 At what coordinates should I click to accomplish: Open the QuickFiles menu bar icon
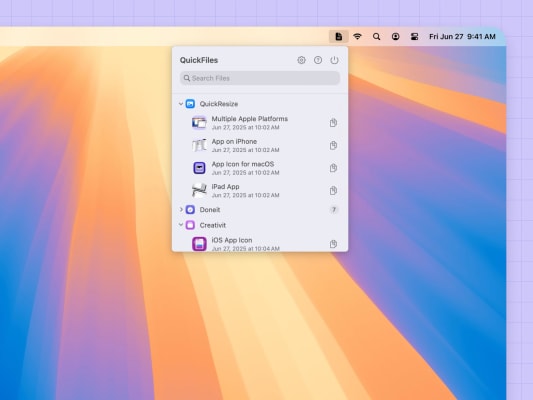pos(339,36)
